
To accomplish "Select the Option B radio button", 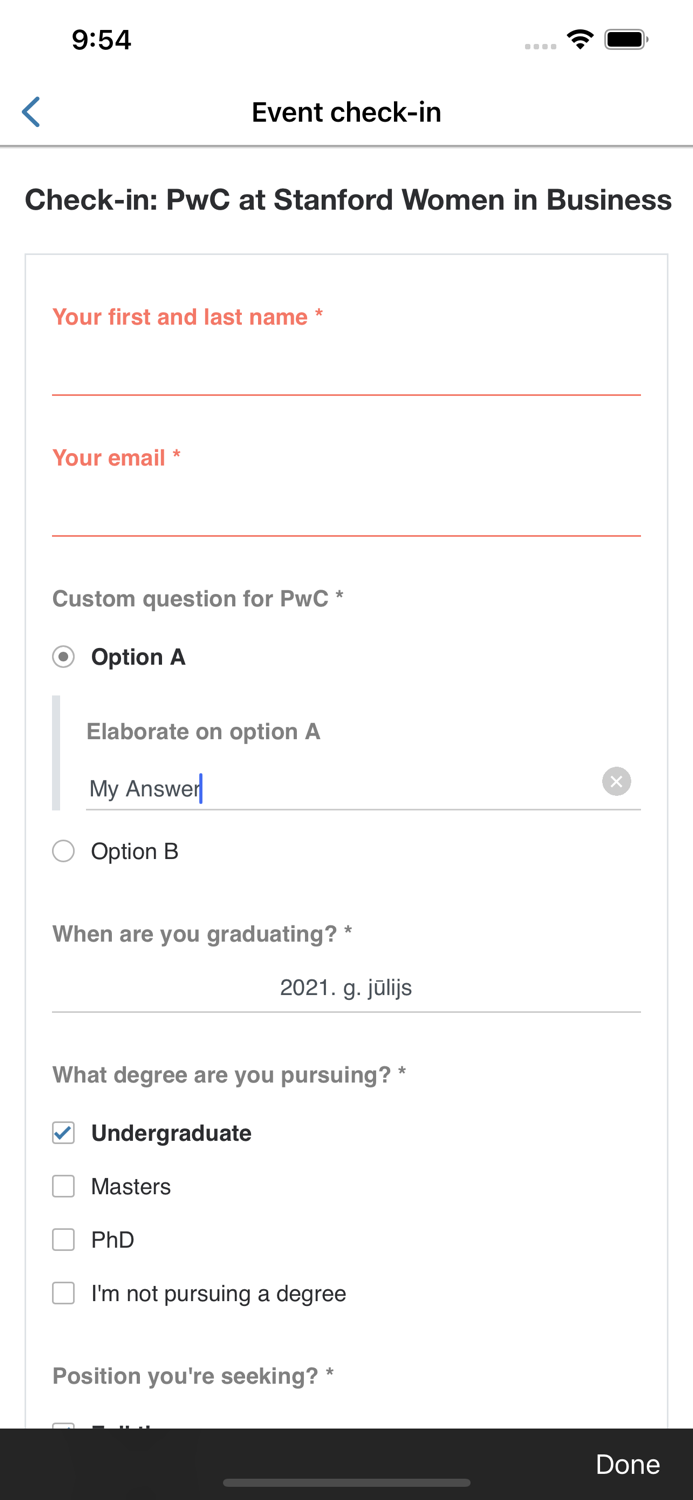I will coord(63,851).
